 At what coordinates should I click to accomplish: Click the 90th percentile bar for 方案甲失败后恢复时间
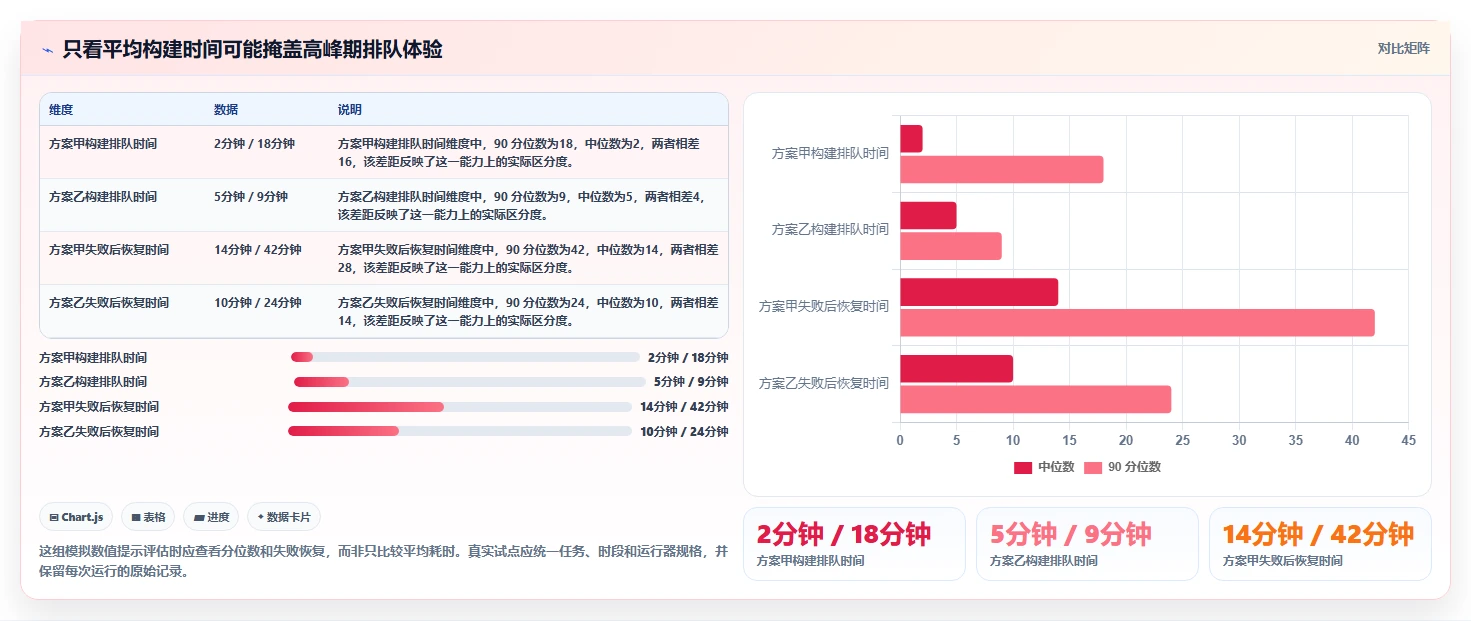click(1137, 323)
